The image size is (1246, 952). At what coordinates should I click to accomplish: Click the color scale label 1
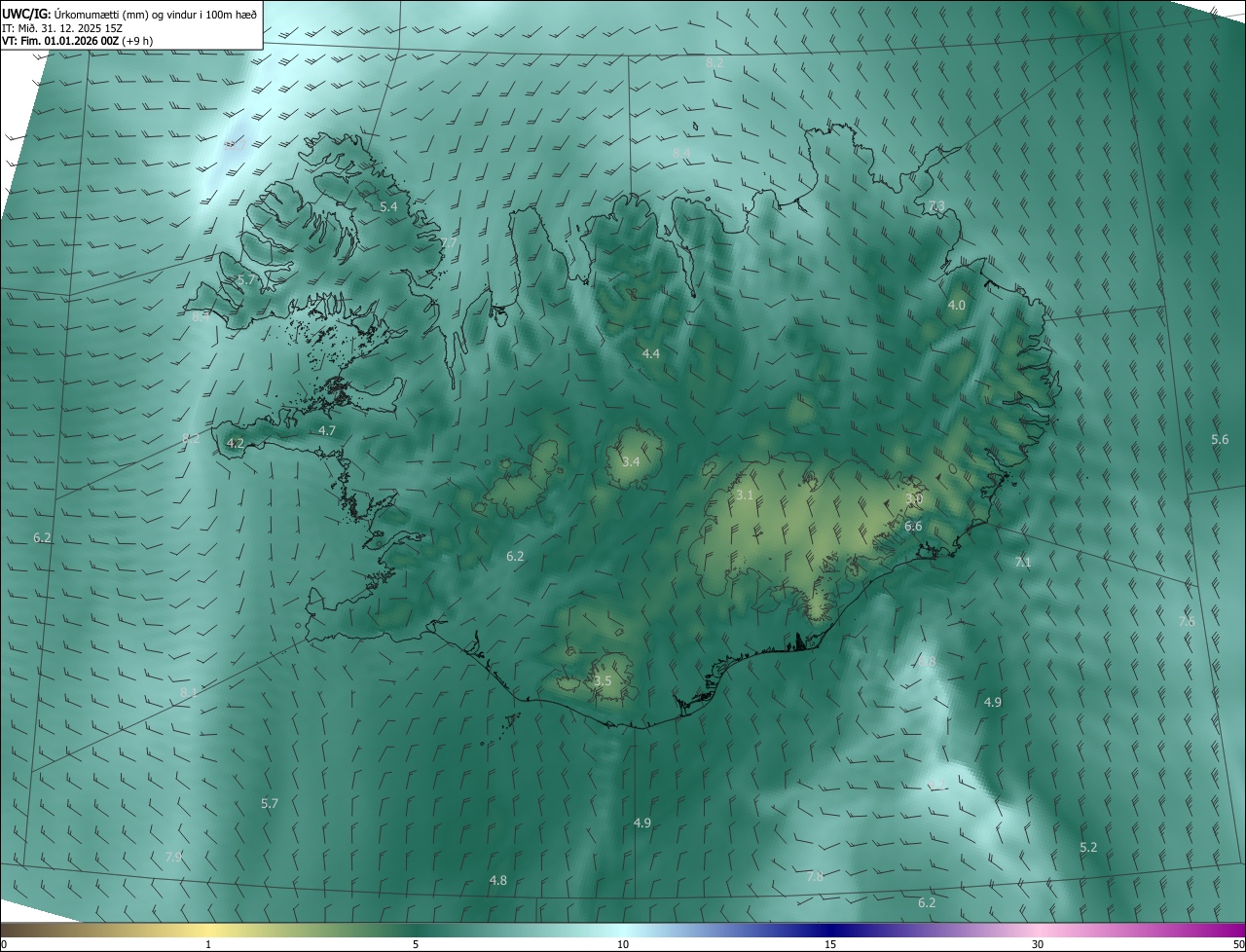pyautogui.click(x=208, y=944)
